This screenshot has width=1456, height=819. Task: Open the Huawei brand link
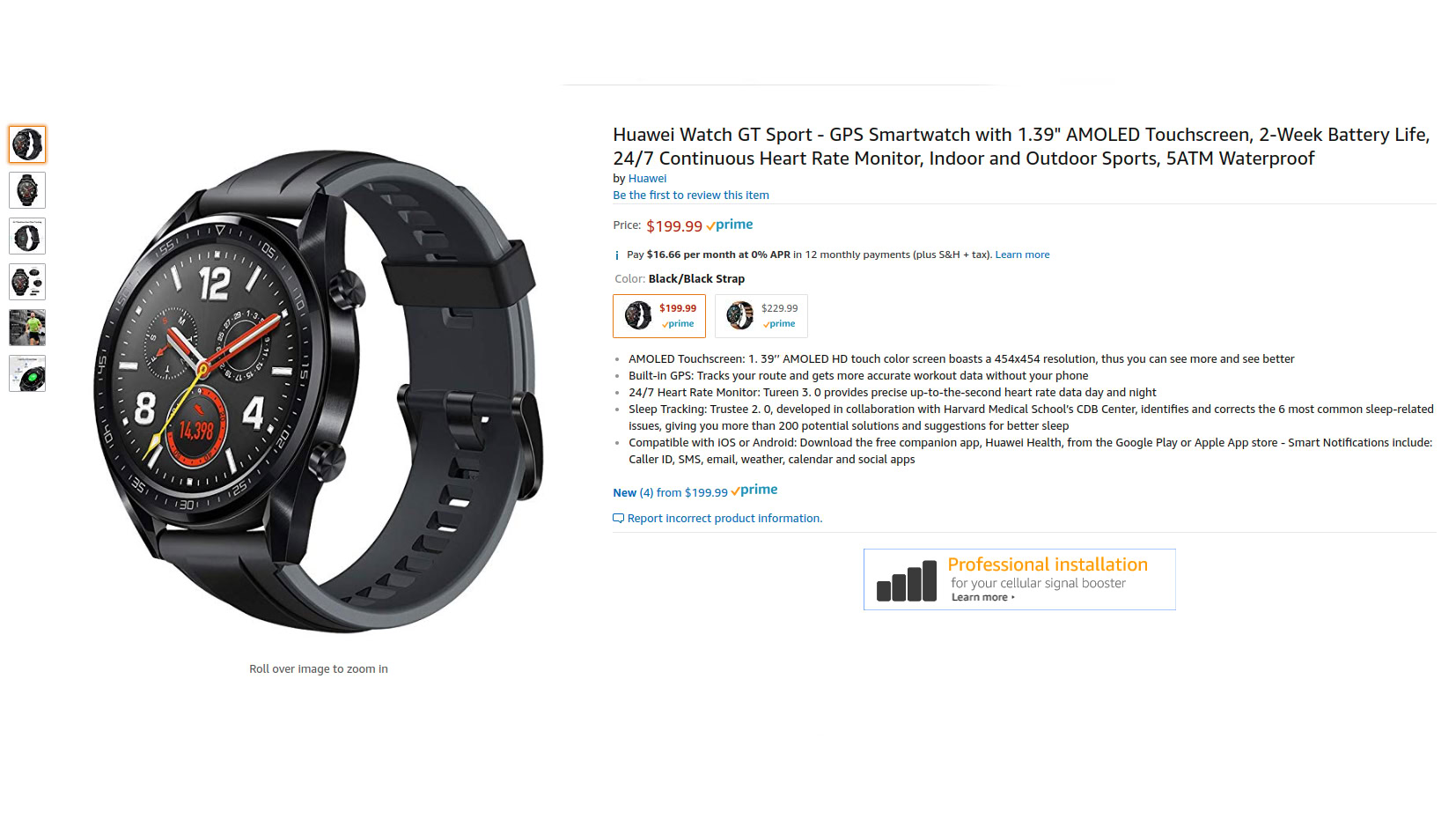(647, 179)
